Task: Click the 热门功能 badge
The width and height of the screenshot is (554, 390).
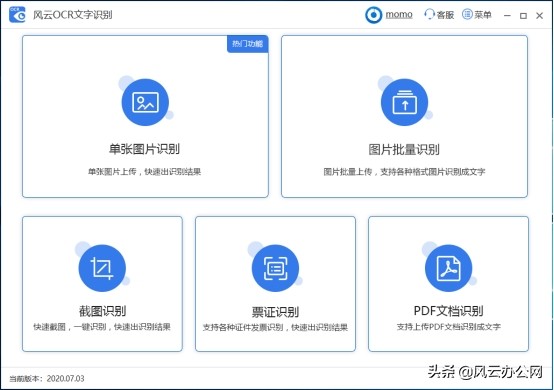Action: [247, 44]
